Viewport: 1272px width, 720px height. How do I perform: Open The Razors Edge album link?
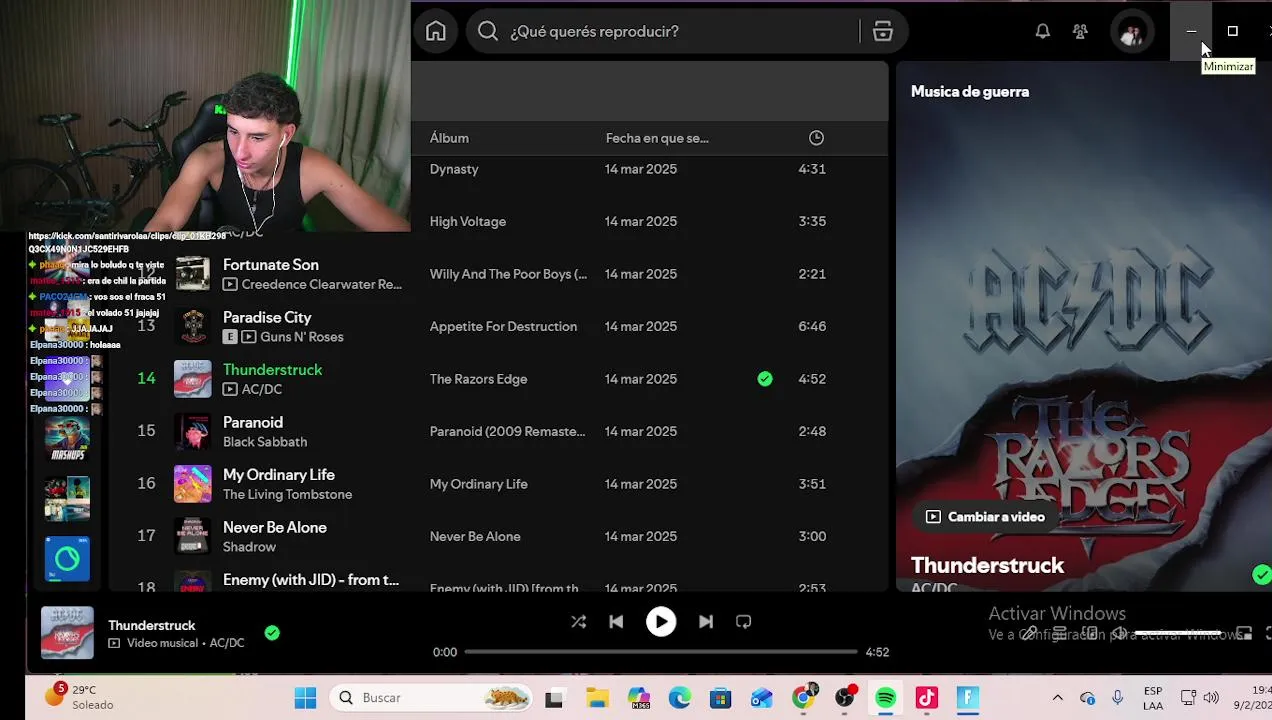(478, 379)
